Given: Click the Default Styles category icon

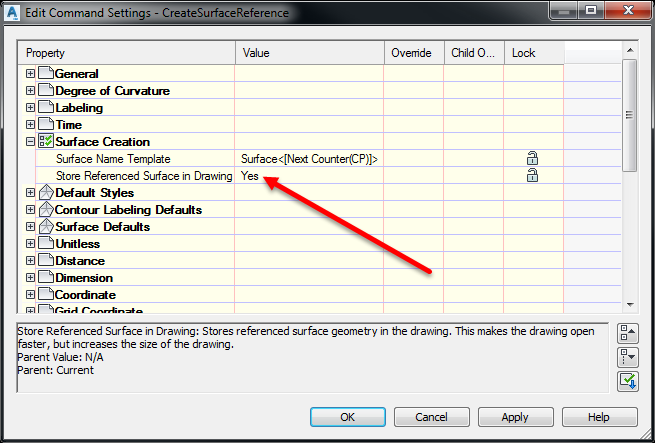Looking at the screenshot, I should click(46, 193).
